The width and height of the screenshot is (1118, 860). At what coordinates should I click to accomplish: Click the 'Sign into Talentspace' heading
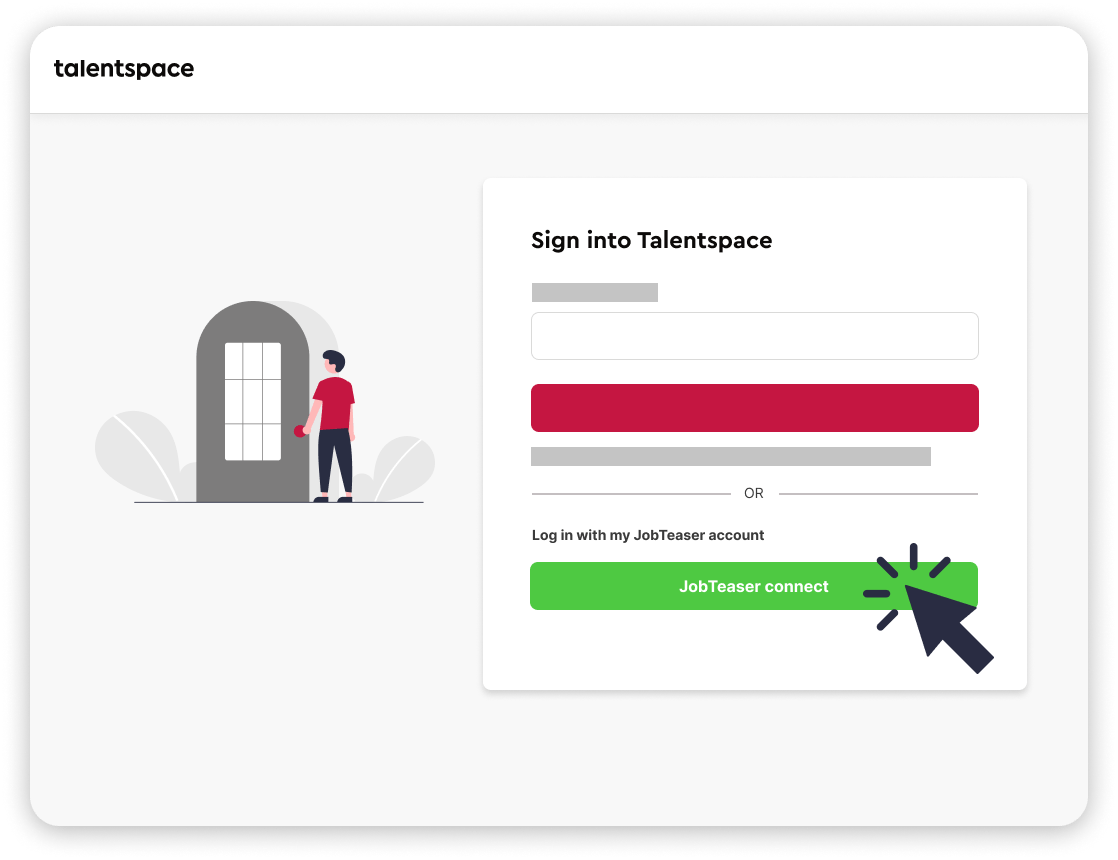tap(651, 240)
